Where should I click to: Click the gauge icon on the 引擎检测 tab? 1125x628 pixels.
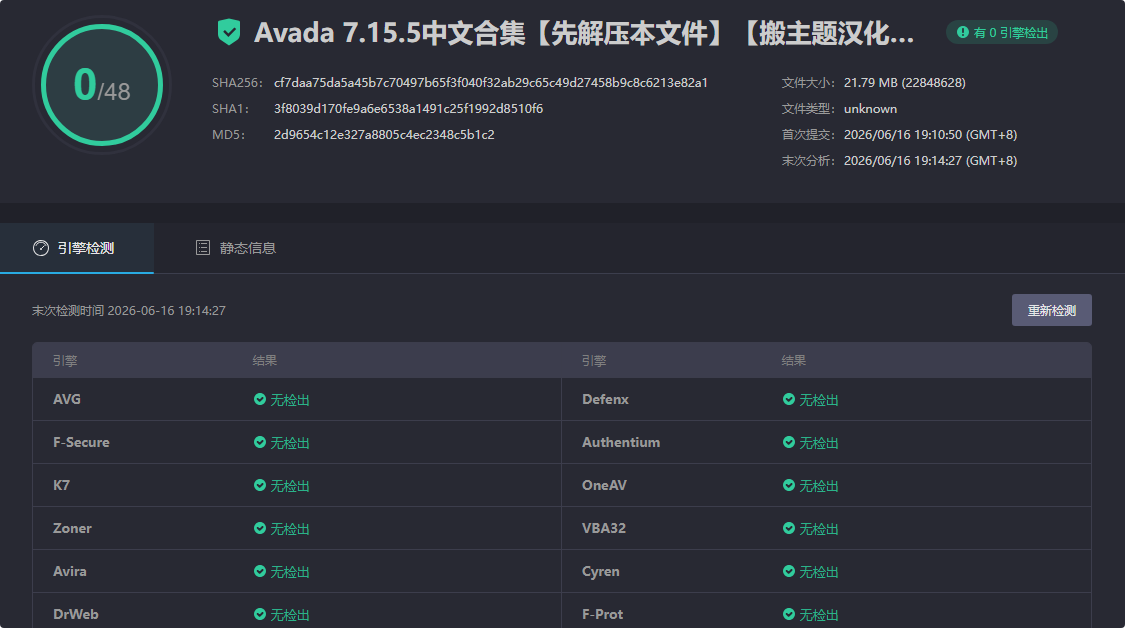41,248
